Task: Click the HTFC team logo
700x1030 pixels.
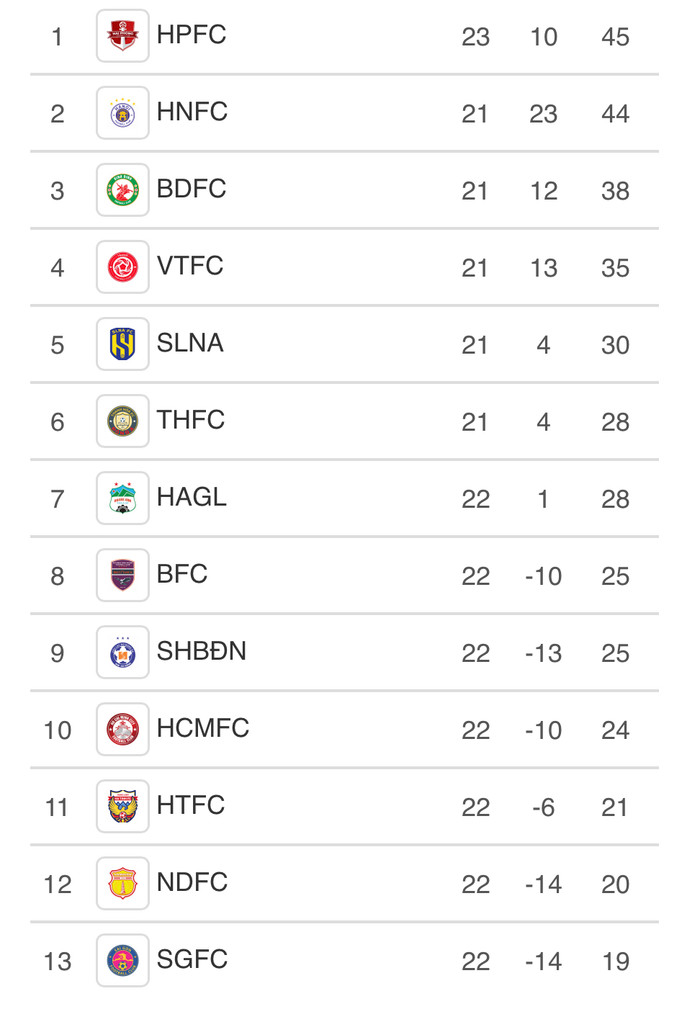Action: pyautogui.click(x=122, y=806)
